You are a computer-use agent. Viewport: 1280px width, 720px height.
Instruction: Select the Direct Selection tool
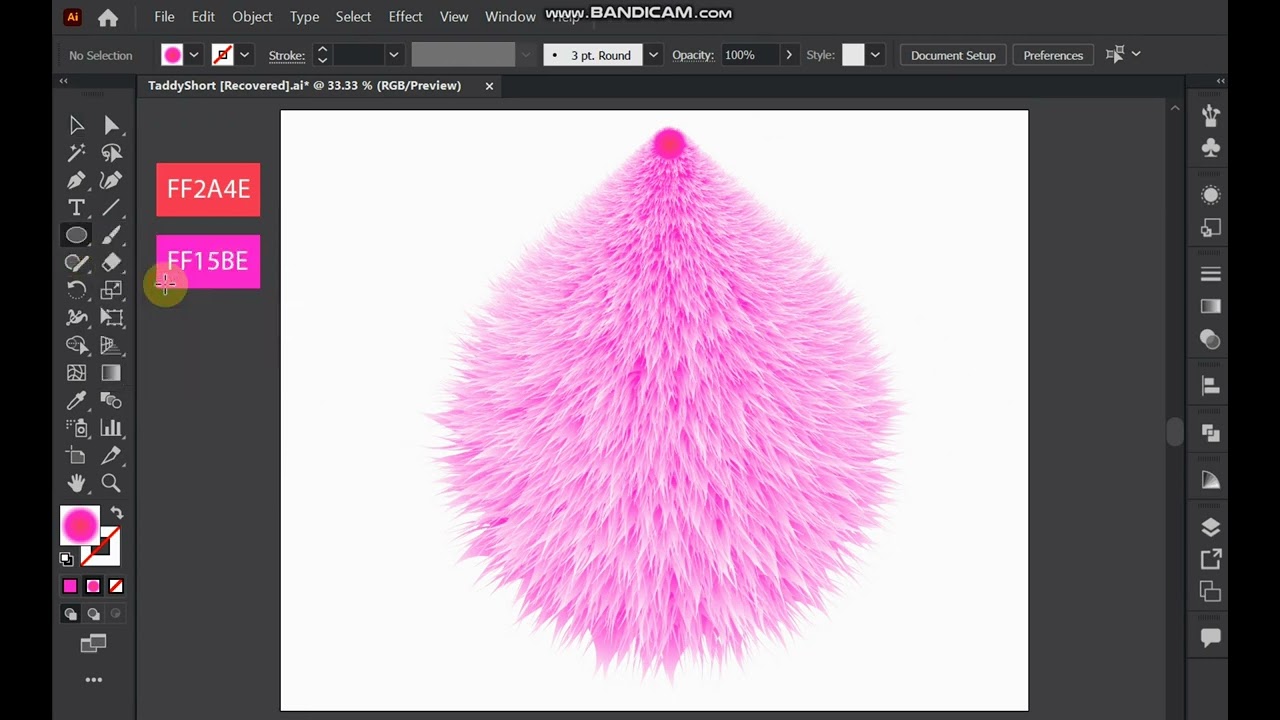tap(111, 125)
